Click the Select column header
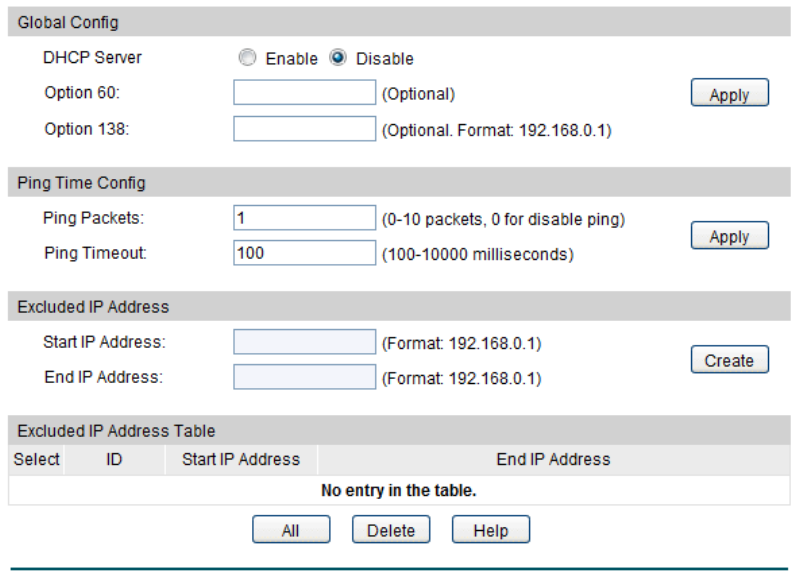 37,460
